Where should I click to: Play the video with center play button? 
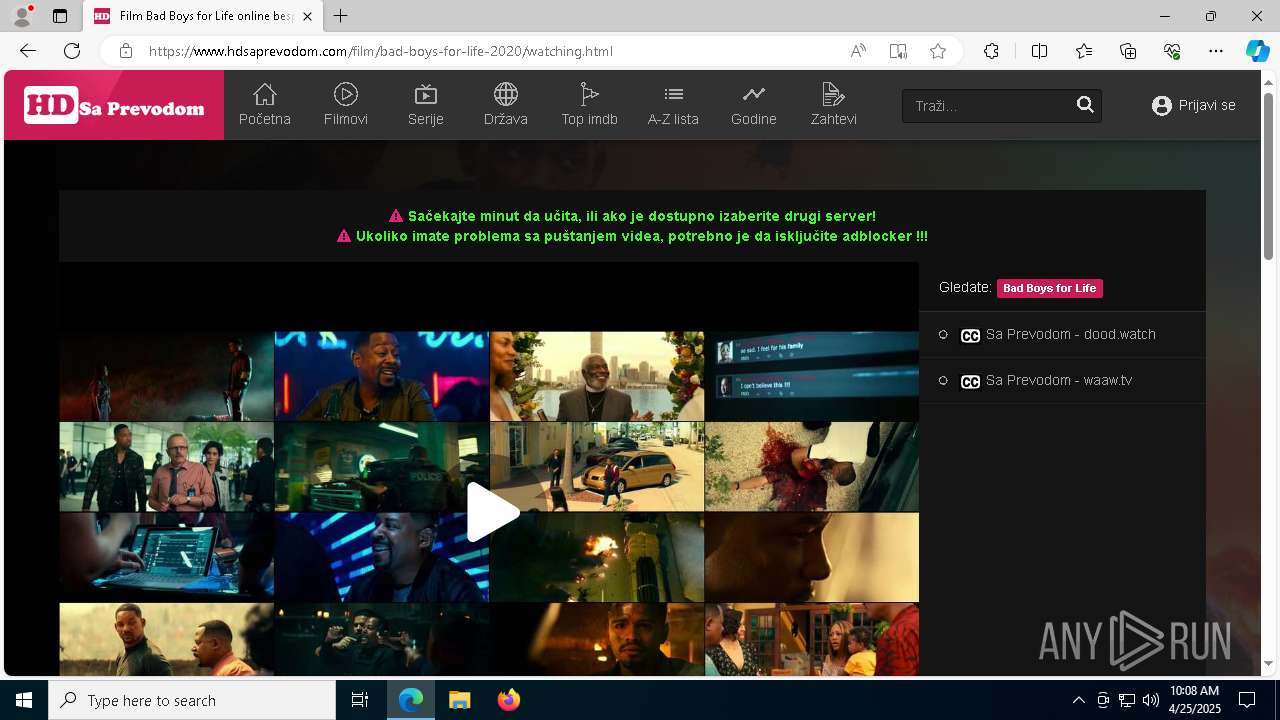click(x=491, y=512)
